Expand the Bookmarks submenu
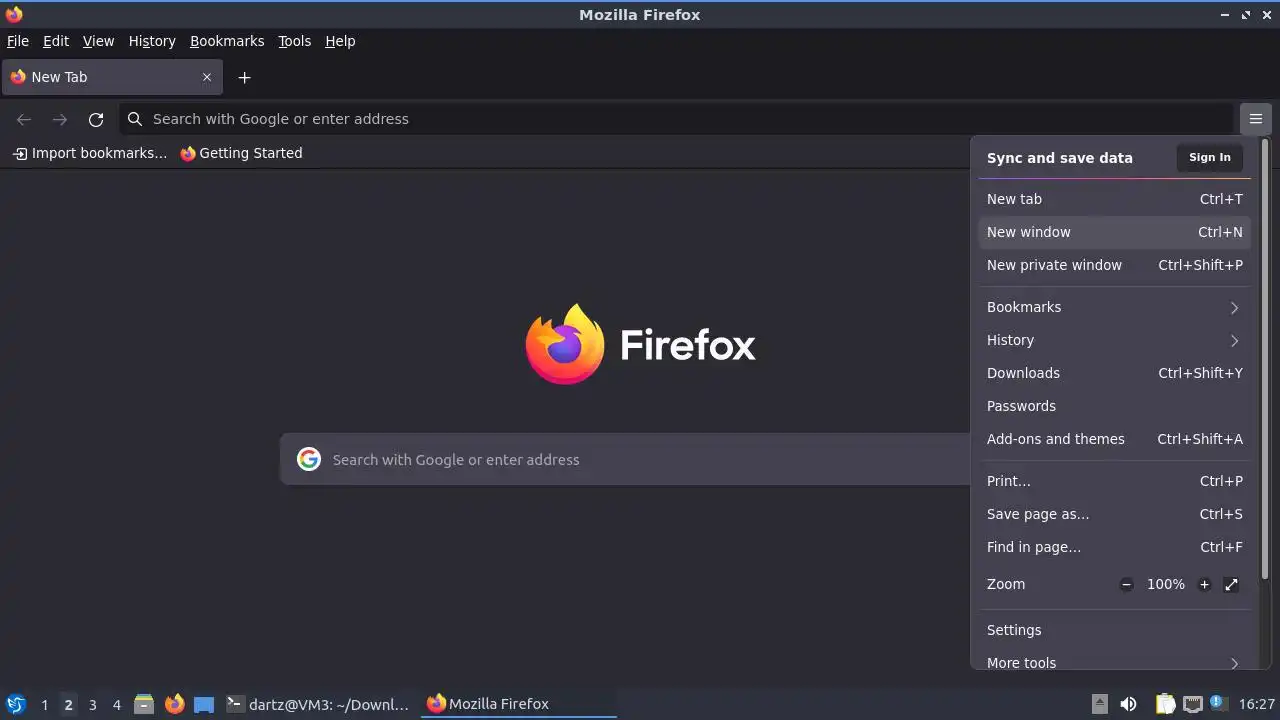 click(1114, 307)
